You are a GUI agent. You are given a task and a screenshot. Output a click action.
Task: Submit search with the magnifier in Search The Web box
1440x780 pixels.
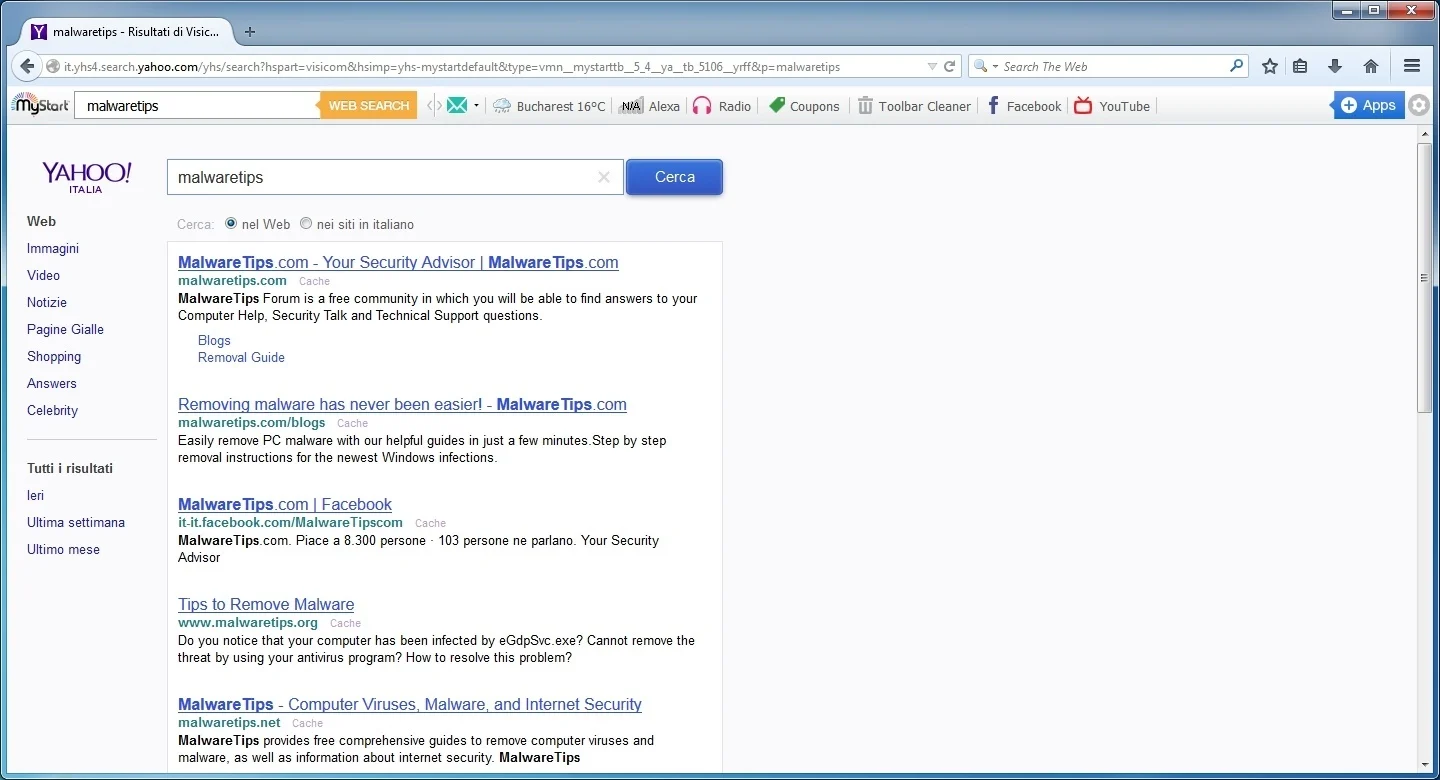pos(1237,66)
